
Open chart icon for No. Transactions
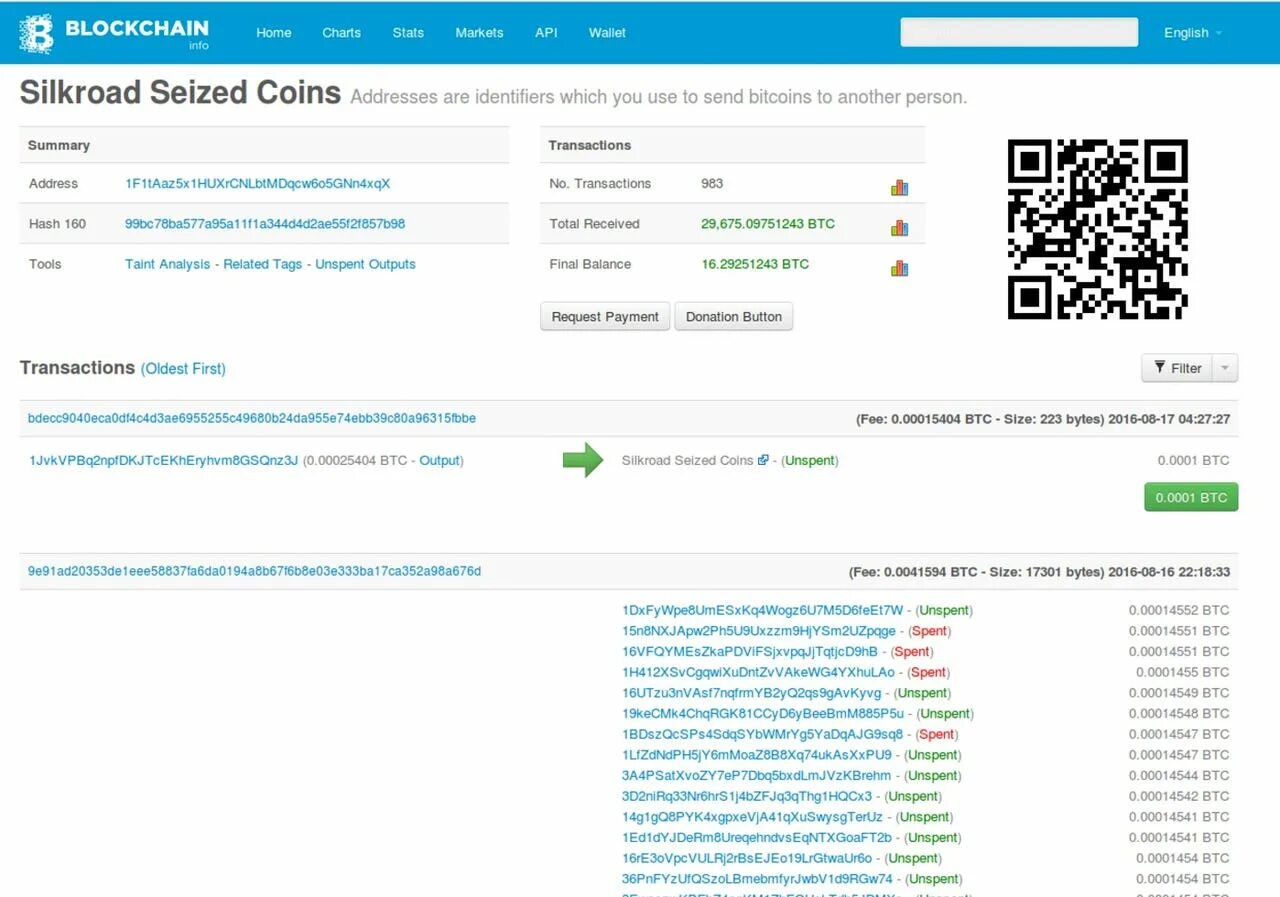[x=900, y=187]
